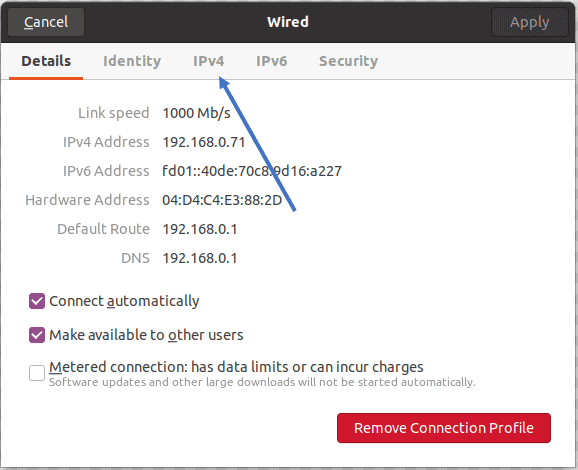The image size is (578, 470).
Task: Open the IPv6 tab
Action: pyautogui.click(x=272, y=61)
